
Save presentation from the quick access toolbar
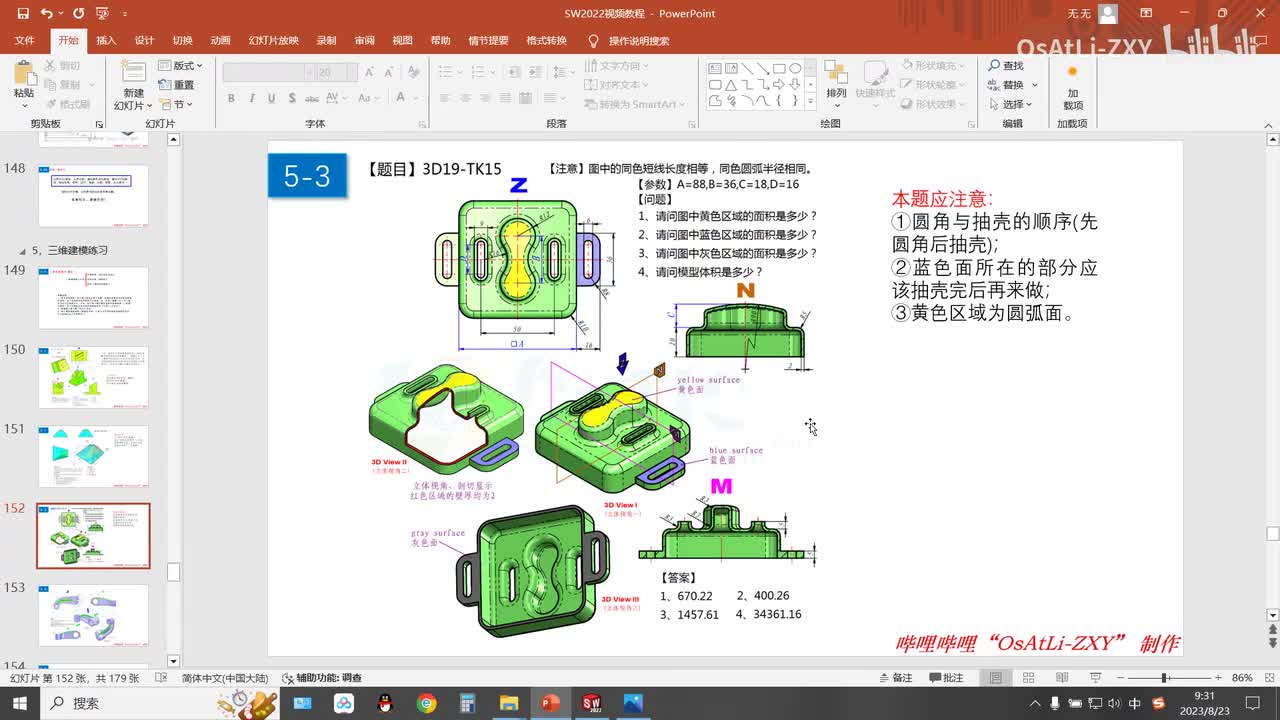21,14
